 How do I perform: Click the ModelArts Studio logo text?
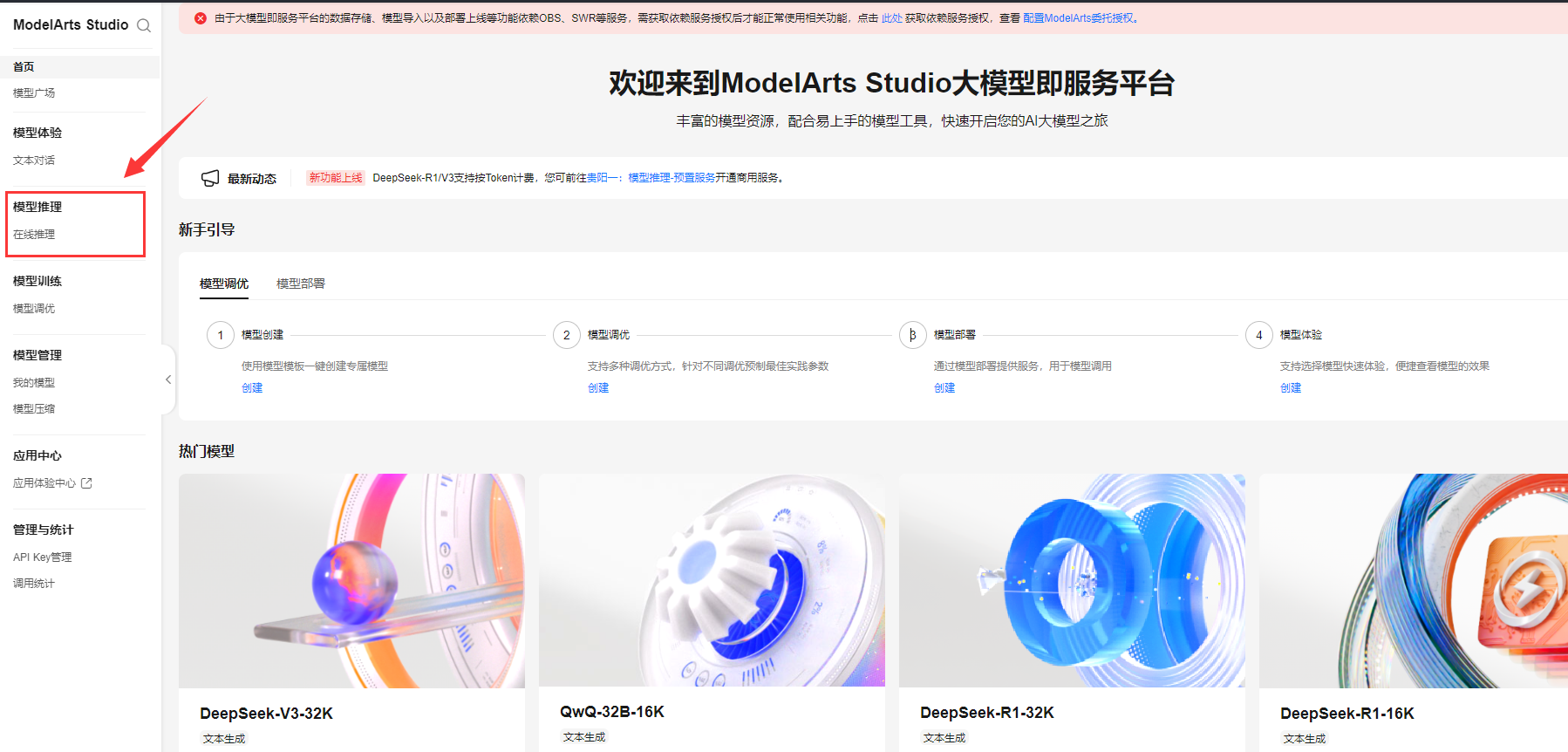[71, 25]
